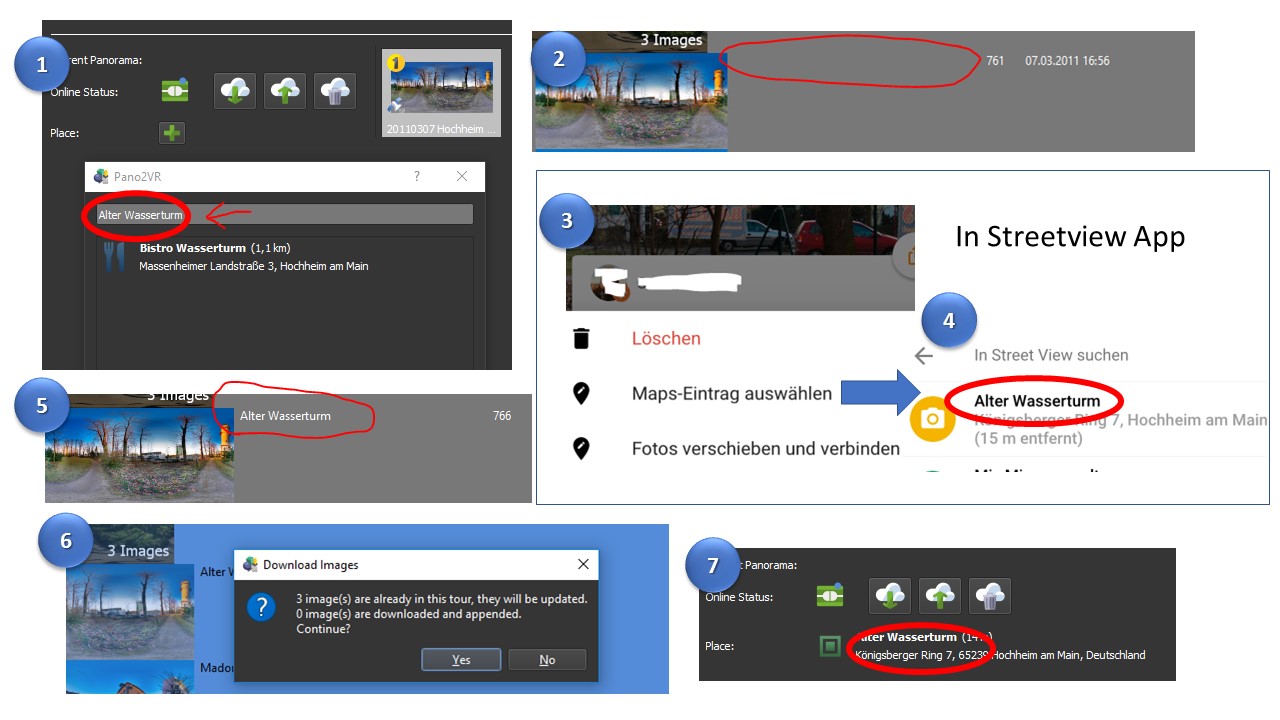The height and width of the screenshot is (720, 1280).
Task: Click the Königsberger Ring 7, 65239 Hochheim address text
Action: pos(1000,655)
